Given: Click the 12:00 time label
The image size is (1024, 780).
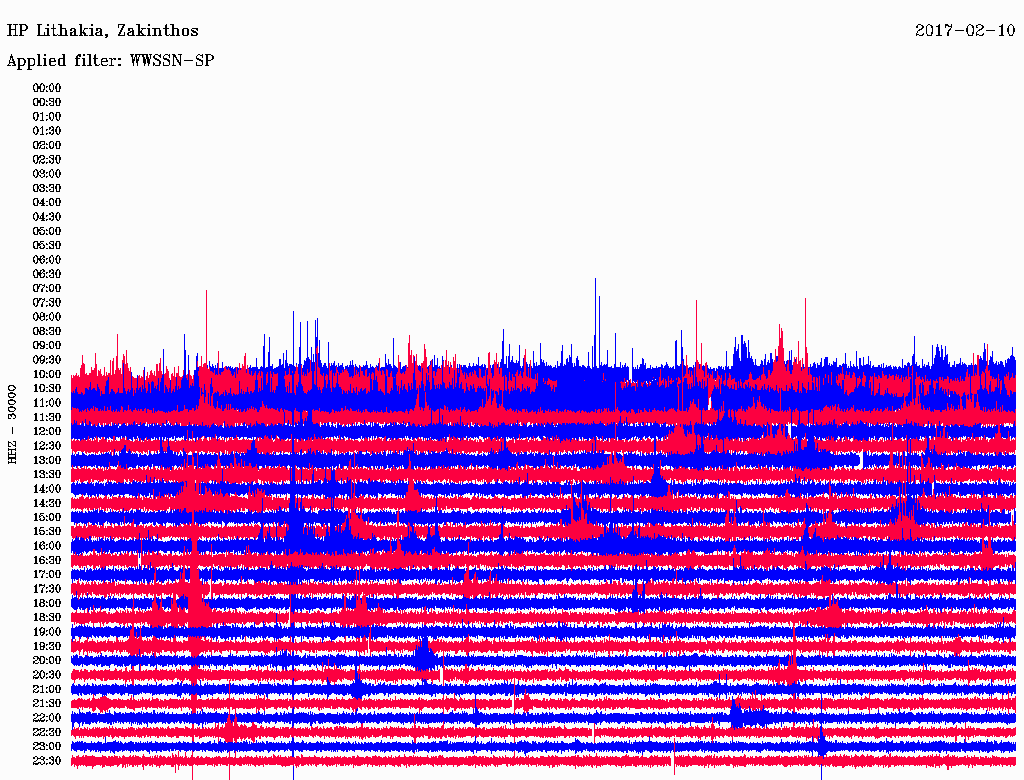Looking at the screenshot, I should (47, 432).
